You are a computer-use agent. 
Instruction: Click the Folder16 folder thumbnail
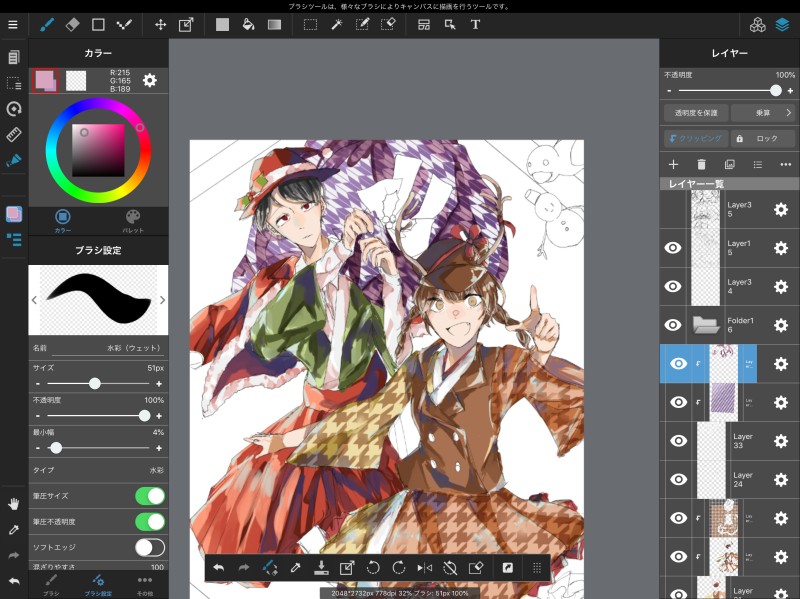click(706, 325)
